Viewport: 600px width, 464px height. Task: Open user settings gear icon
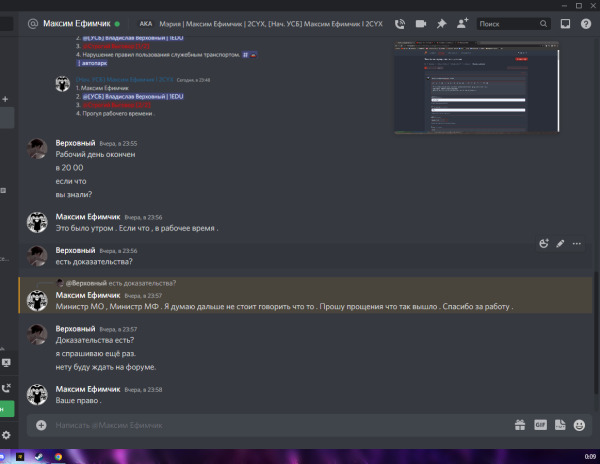click(x=6, y=435)
